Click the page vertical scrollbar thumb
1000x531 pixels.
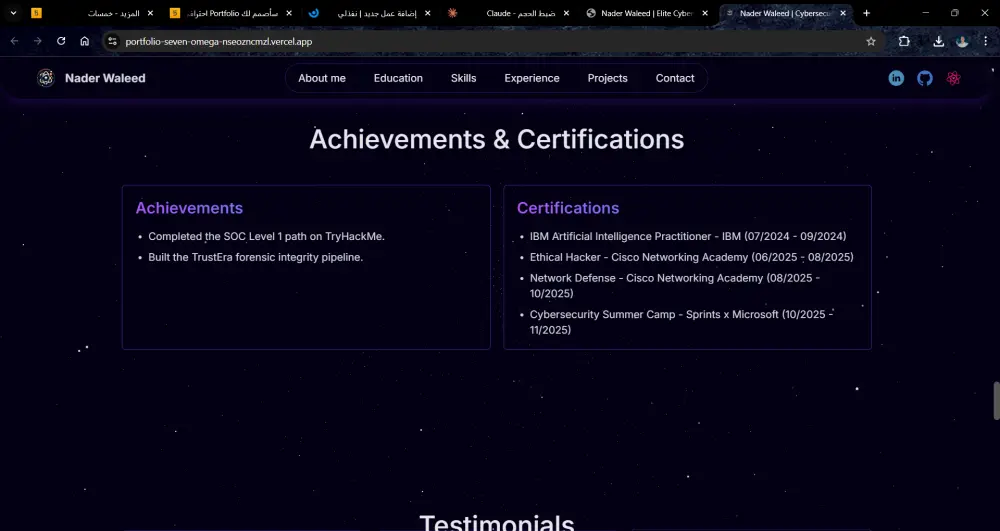point(996,401)
